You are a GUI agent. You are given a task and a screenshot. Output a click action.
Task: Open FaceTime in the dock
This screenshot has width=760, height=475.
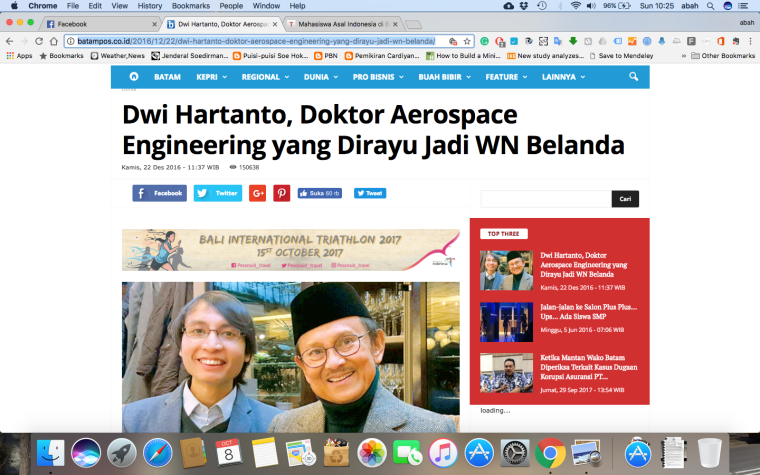[407, 453]
